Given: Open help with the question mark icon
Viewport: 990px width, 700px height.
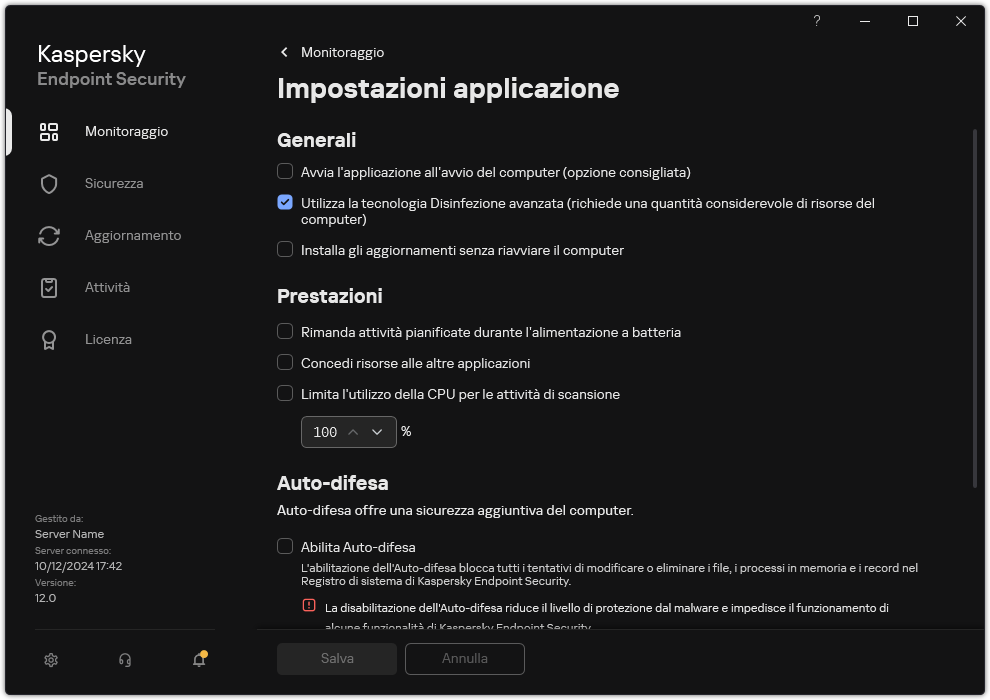Looking at the screenshot, I should (816, 20).
